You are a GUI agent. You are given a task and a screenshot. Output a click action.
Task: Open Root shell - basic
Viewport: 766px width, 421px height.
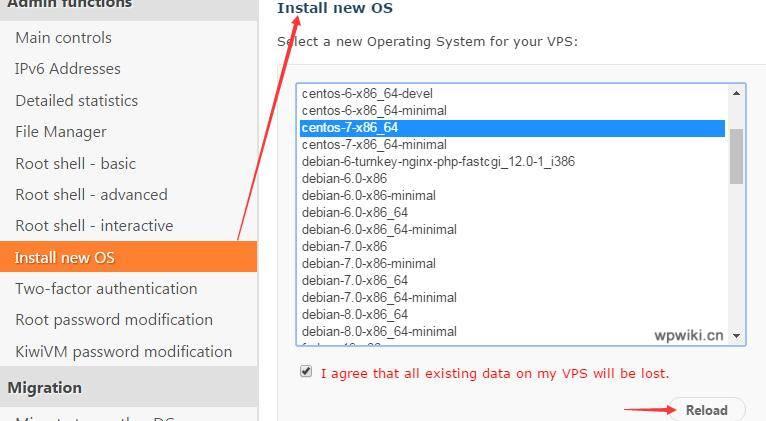point(76,164)
